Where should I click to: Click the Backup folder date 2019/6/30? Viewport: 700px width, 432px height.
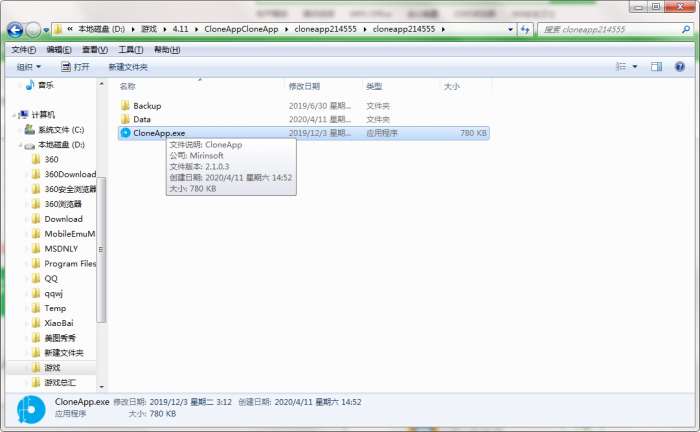point(319,106)
